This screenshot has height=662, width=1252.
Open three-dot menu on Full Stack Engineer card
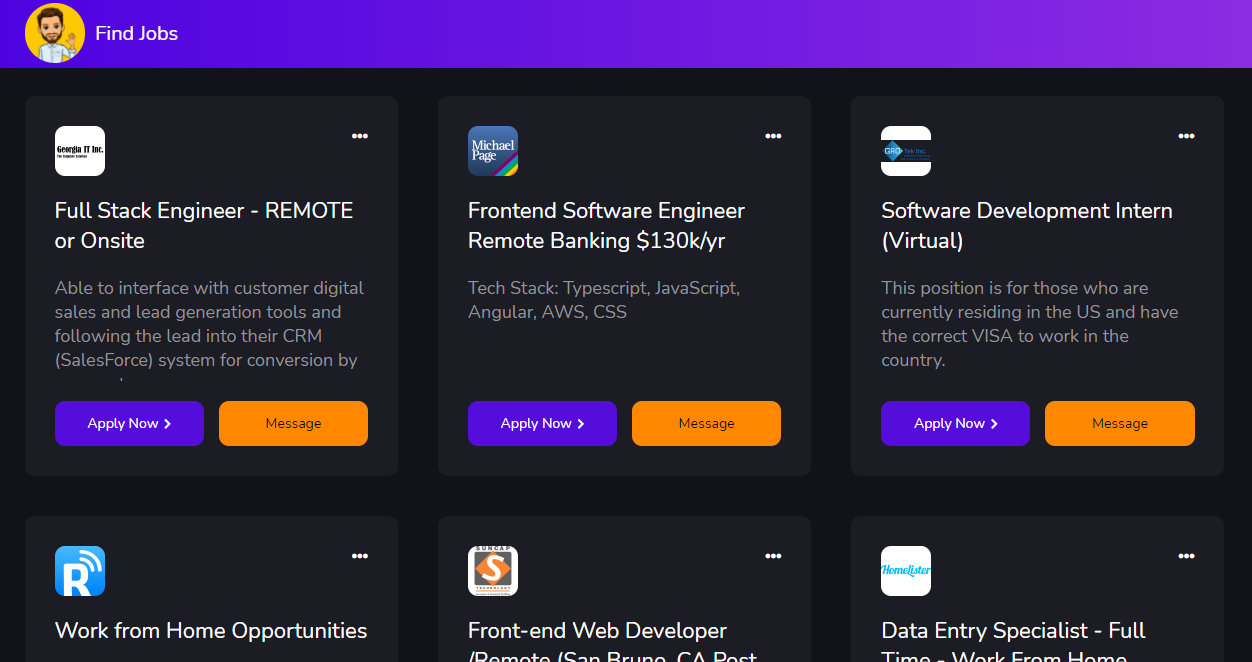click(360, 136)
